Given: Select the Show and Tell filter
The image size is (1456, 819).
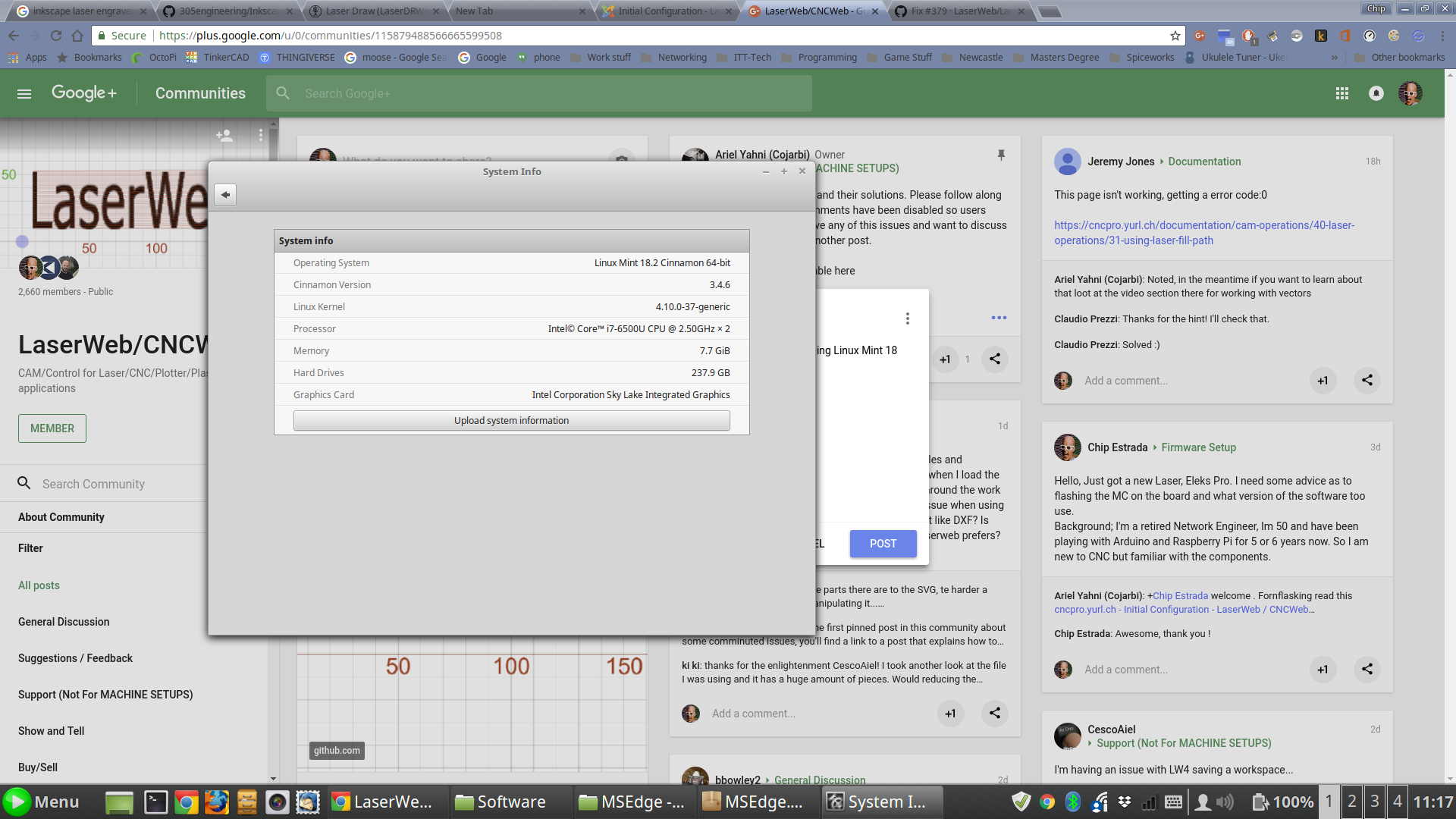Looking at the screenshot, I should [52, 731].
